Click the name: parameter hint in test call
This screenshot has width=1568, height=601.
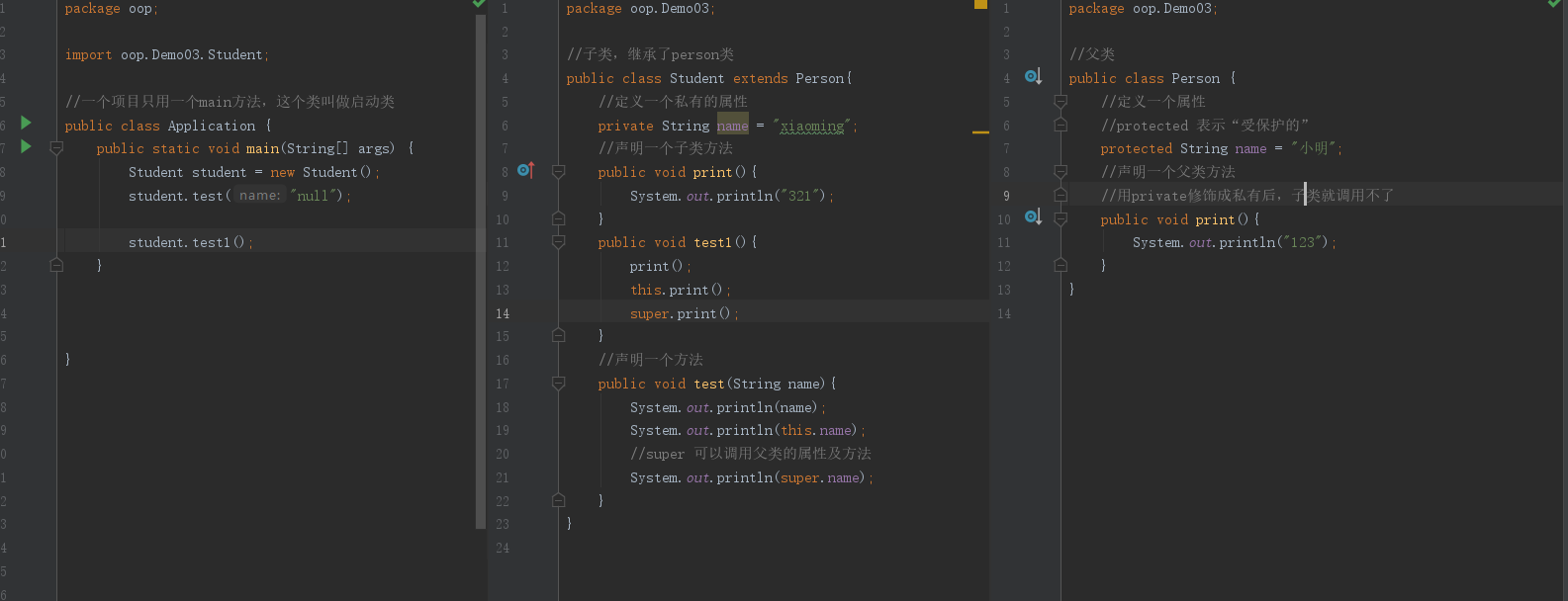point(260,196)
